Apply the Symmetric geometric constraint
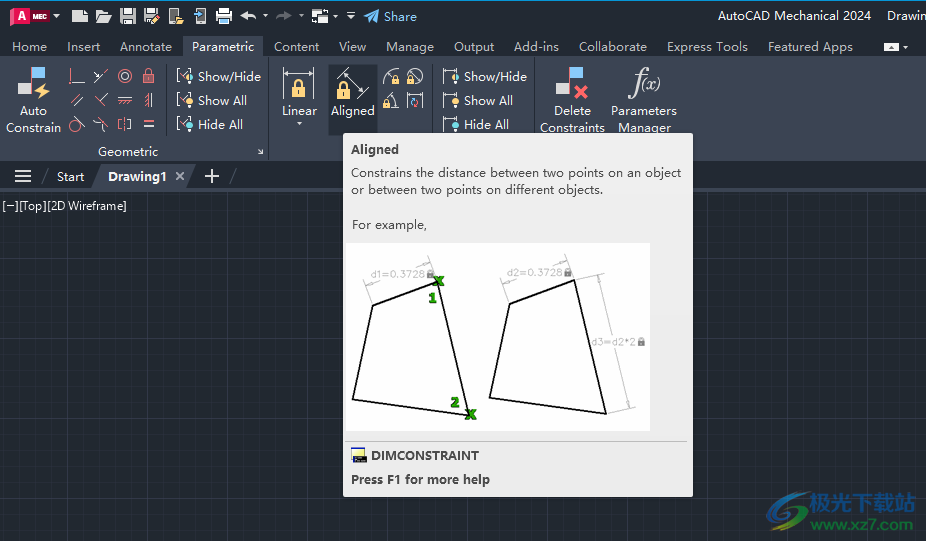926x541 pixels. point(125,125)
